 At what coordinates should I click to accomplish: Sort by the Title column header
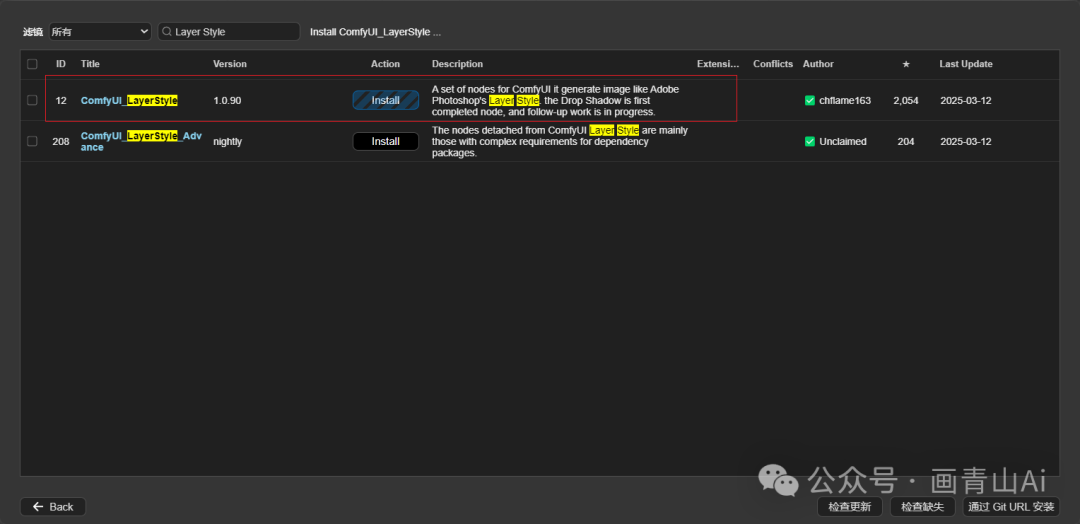[90, 64]
